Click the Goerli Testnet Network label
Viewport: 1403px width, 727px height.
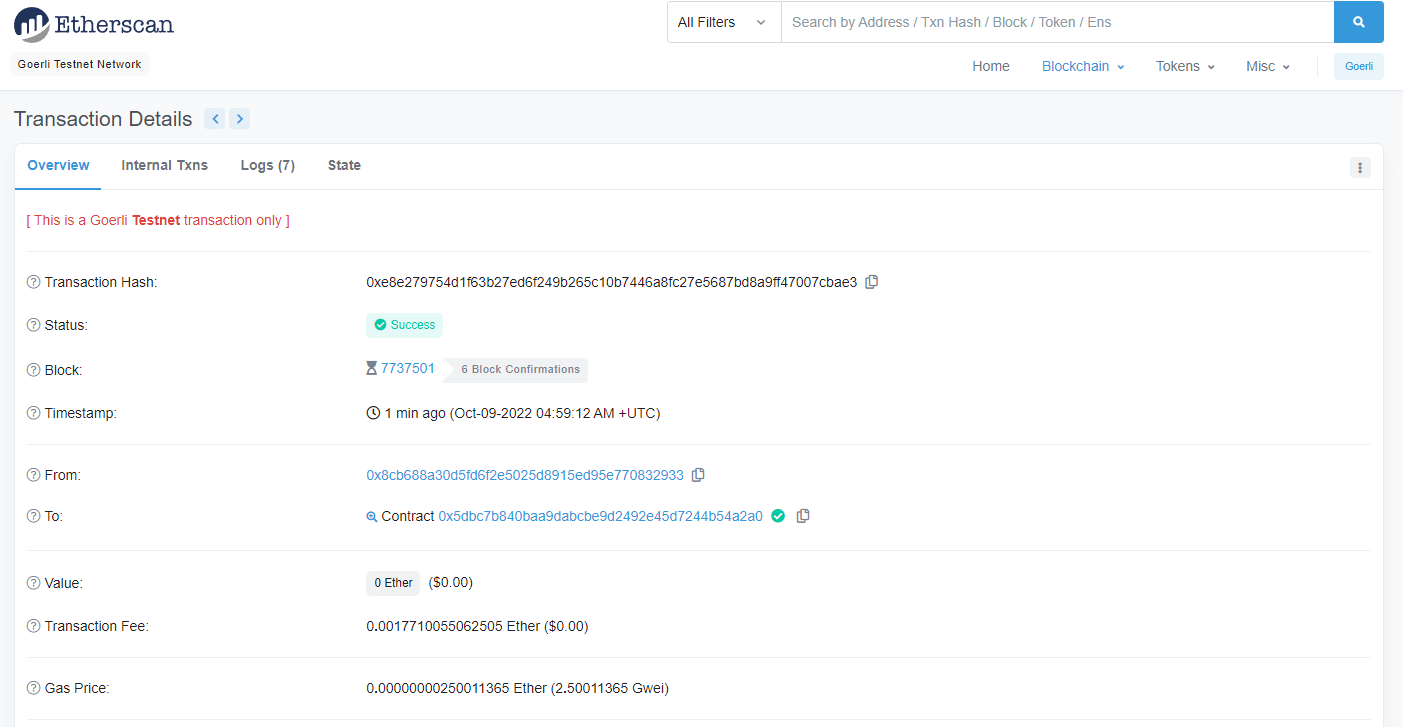pos(80,64)
